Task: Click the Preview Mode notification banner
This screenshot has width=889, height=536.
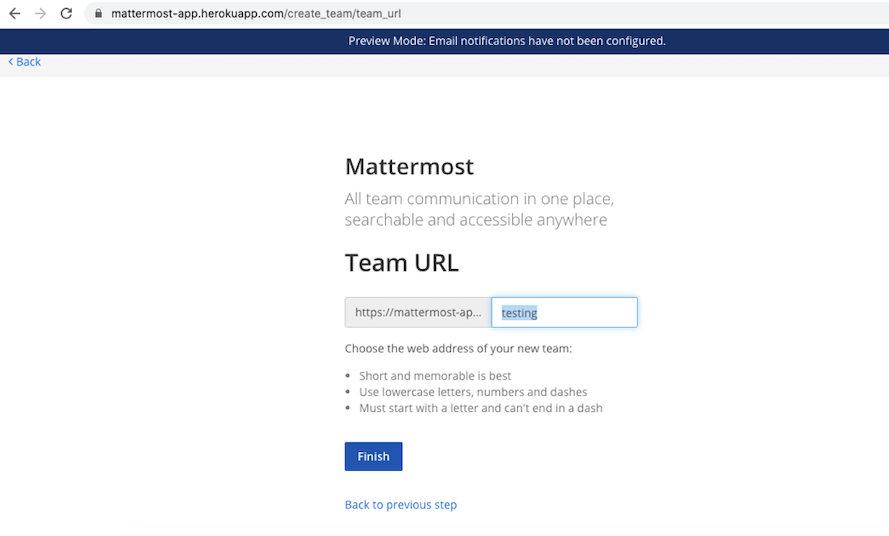Action: coord(444,41)
